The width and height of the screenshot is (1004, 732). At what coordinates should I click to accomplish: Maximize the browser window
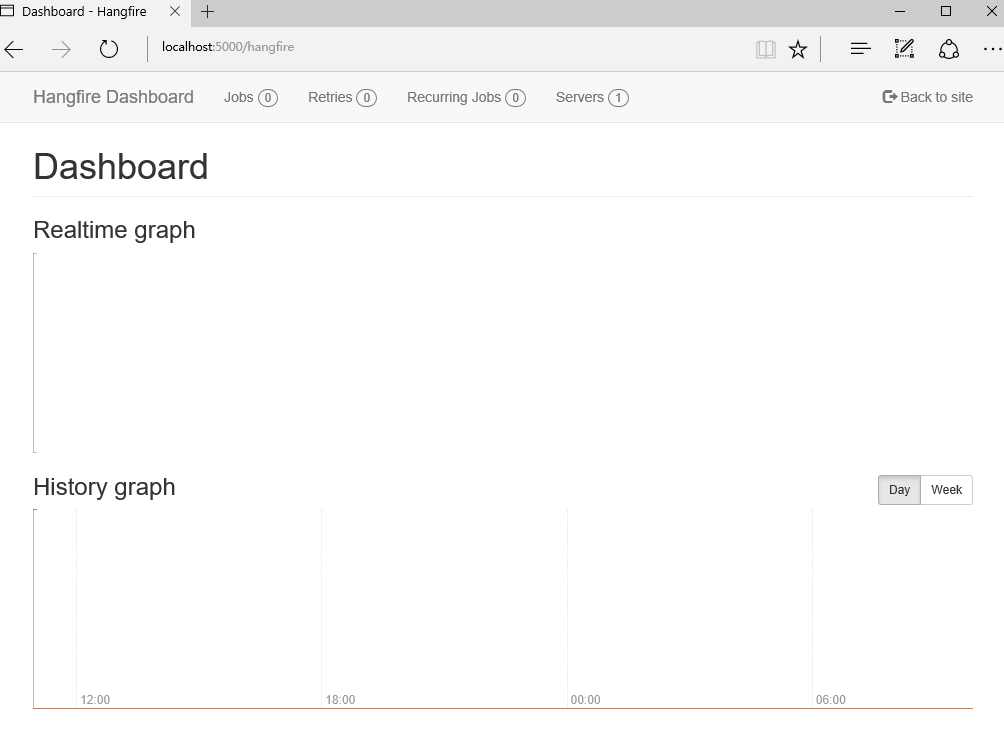(946, 12)
